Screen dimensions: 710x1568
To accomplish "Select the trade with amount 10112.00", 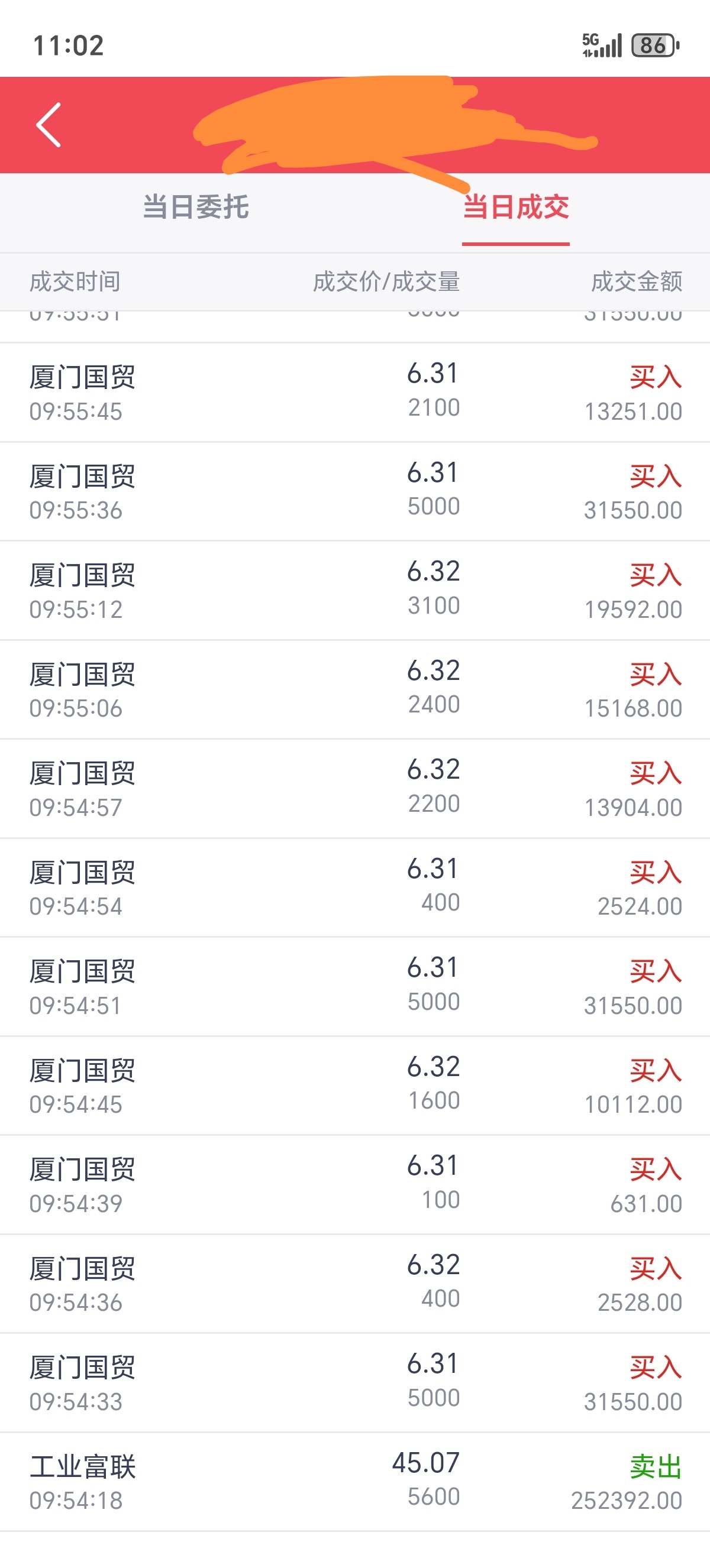I will coord(355,1086).
